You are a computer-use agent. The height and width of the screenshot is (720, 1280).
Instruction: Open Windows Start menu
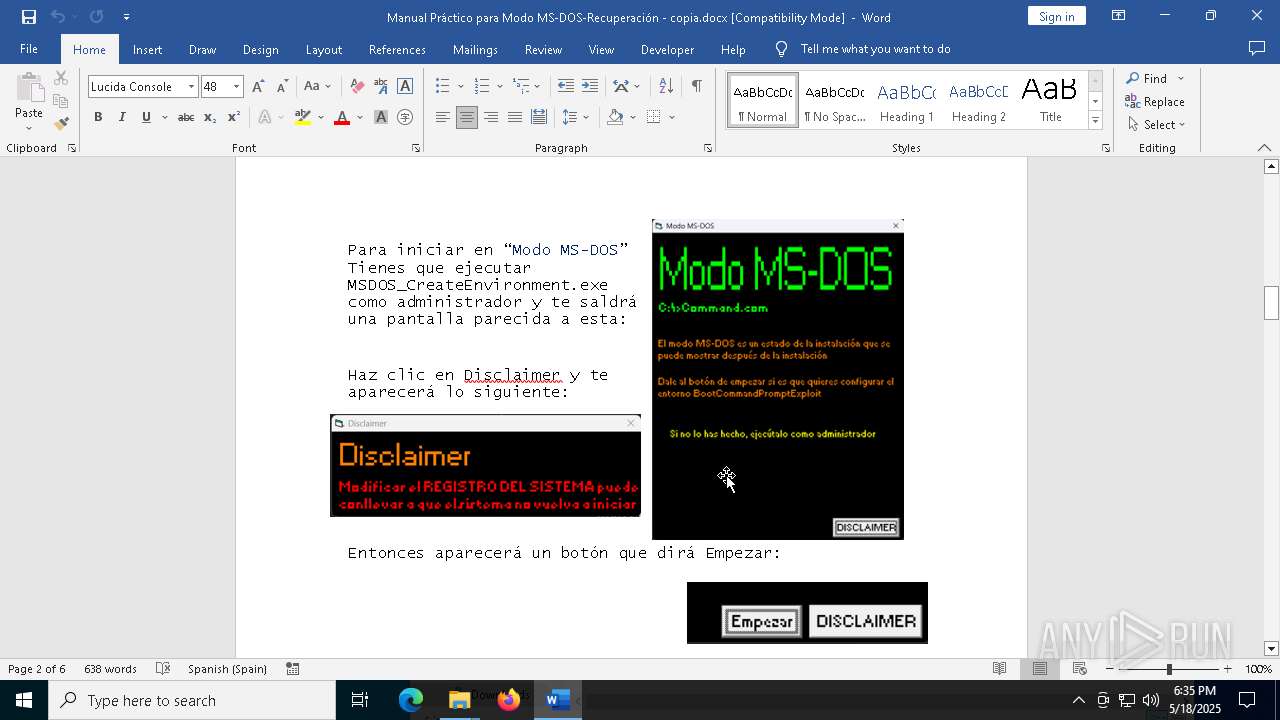(24, 700)
